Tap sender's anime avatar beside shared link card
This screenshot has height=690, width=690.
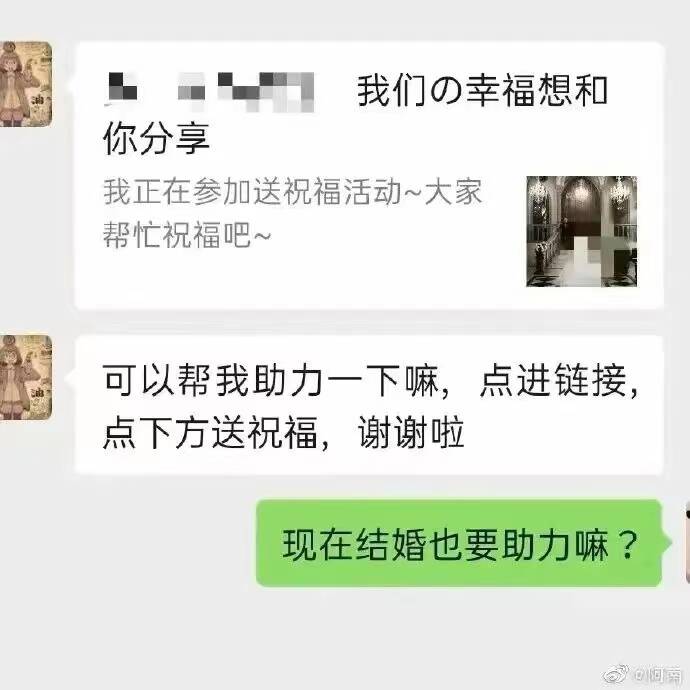pyautogui.click(x=26, y=84)
